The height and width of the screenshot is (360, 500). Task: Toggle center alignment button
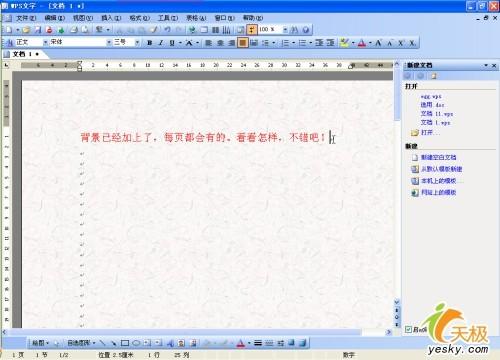[220, 43]
